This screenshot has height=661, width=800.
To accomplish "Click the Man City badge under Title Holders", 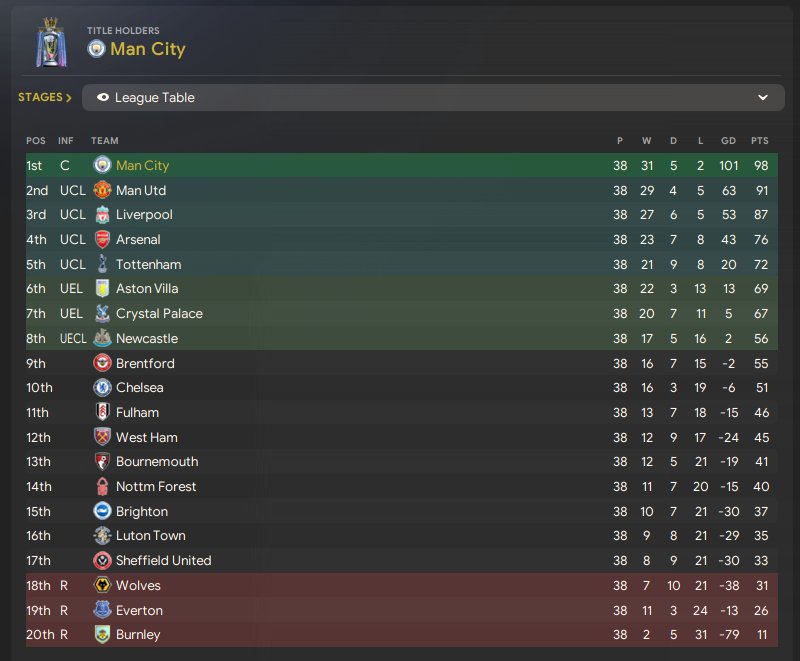I will click(x=96, y=49).
